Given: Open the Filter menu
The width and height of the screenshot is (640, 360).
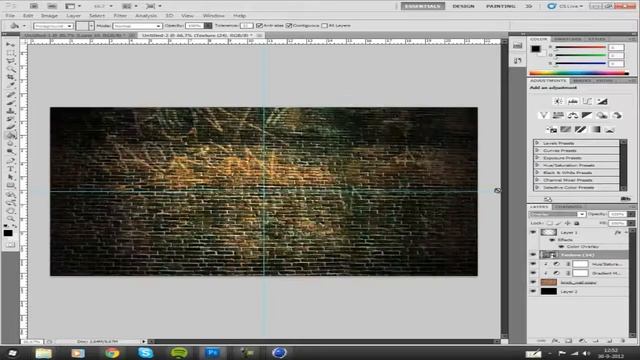Looking at the screenshot, I should tap(120, 16).
